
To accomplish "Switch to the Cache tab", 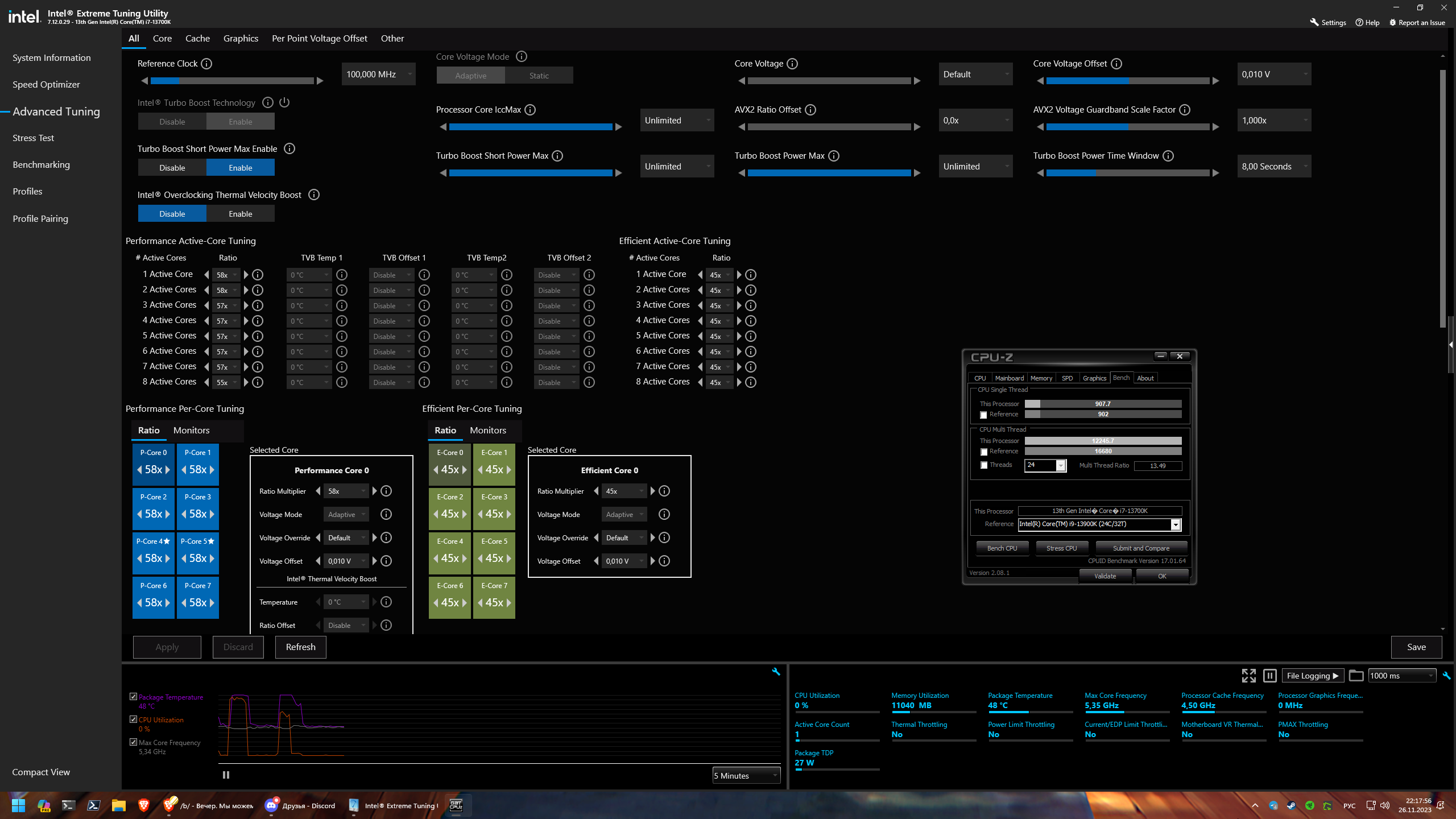I will (x=197, y=38).
